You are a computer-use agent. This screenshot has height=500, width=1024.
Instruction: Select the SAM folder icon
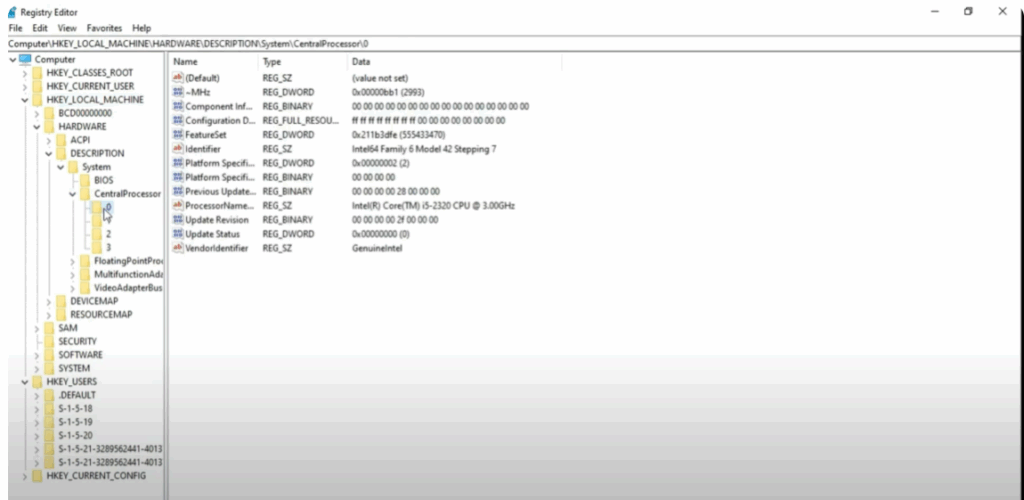point(49,328)
